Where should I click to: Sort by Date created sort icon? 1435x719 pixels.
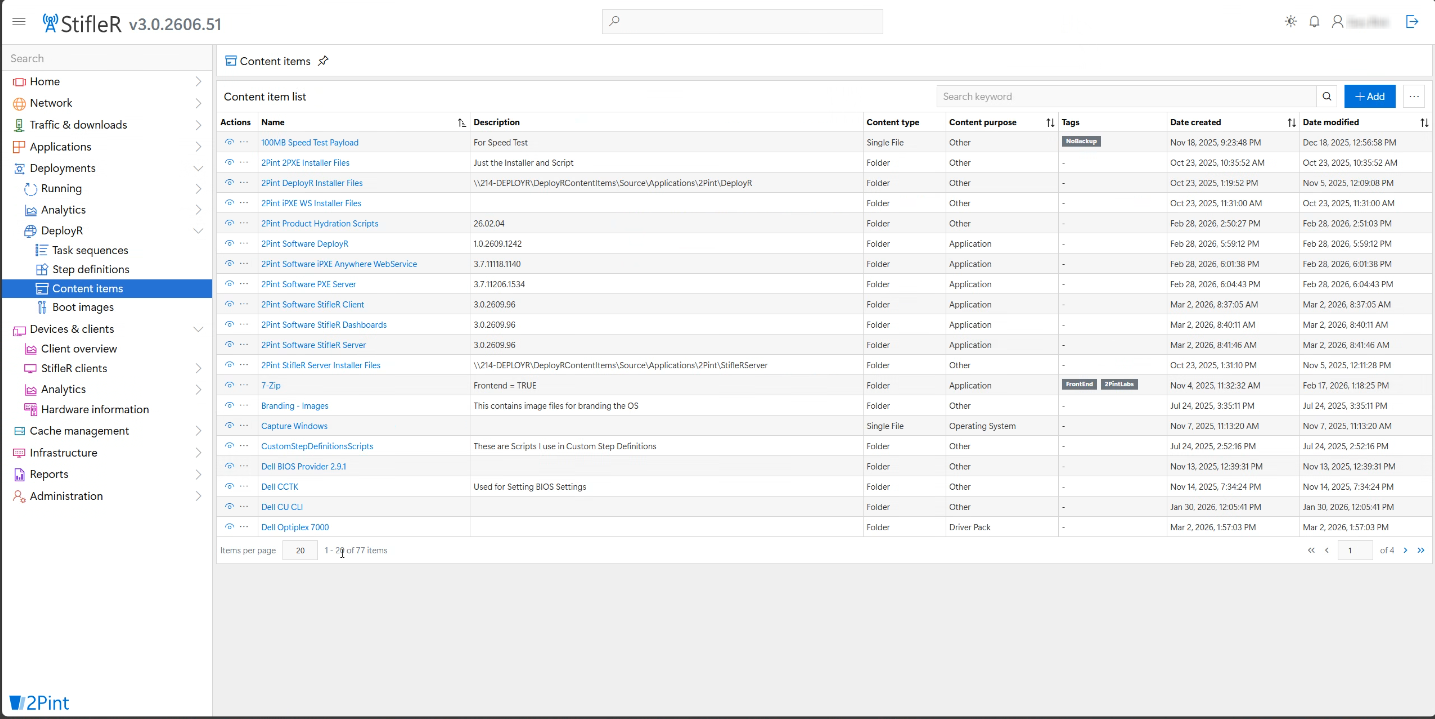pyautogui.click(x=1291, y=122)
